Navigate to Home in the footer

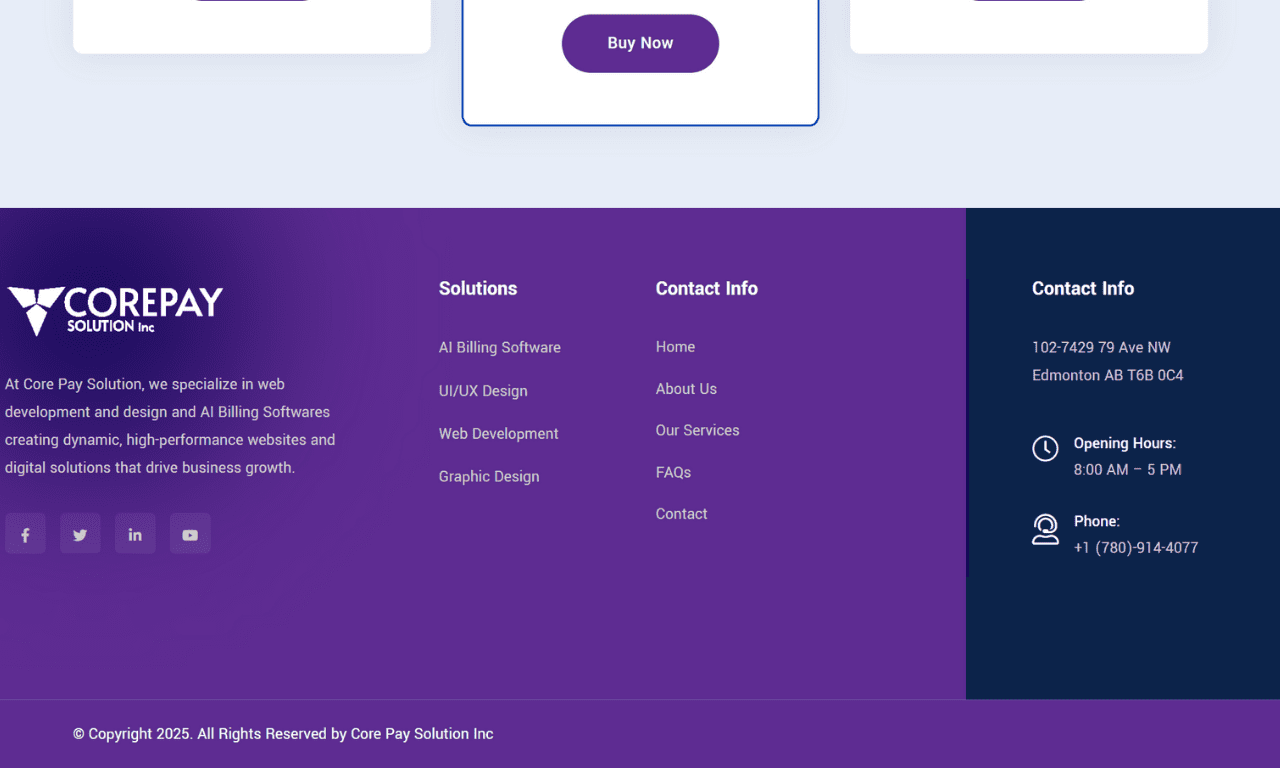point(675,347)
